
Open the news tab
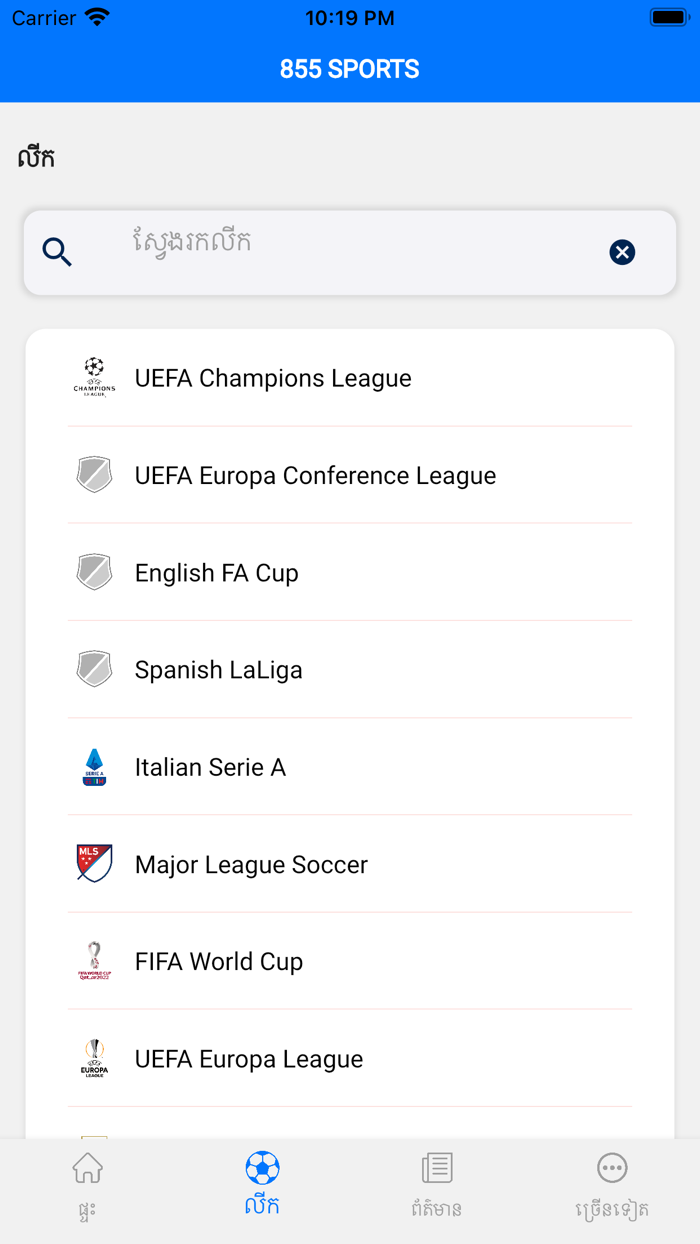tap(437, 1185)
